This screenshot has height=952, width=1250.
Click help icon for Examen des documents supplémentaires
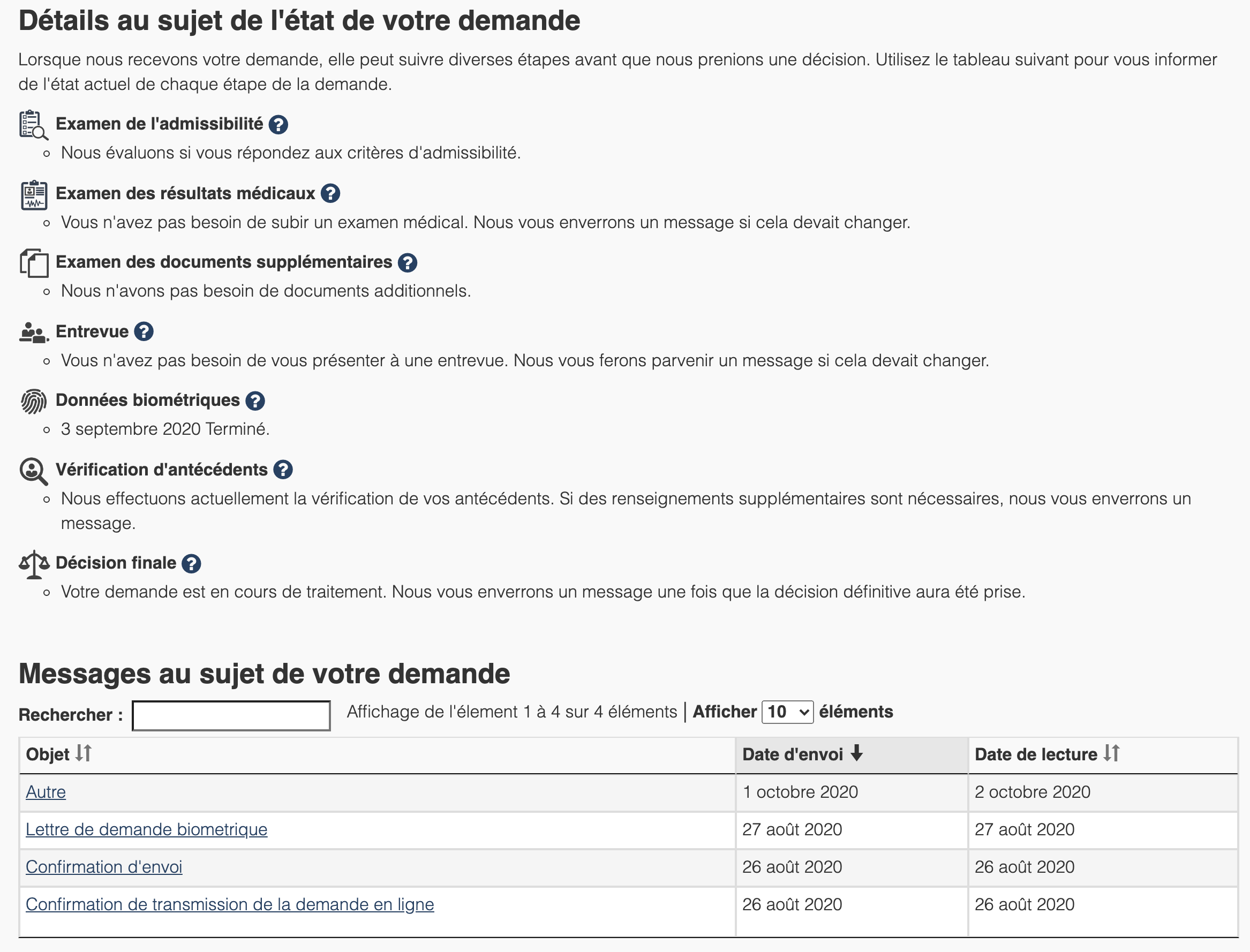click(407, 263)
